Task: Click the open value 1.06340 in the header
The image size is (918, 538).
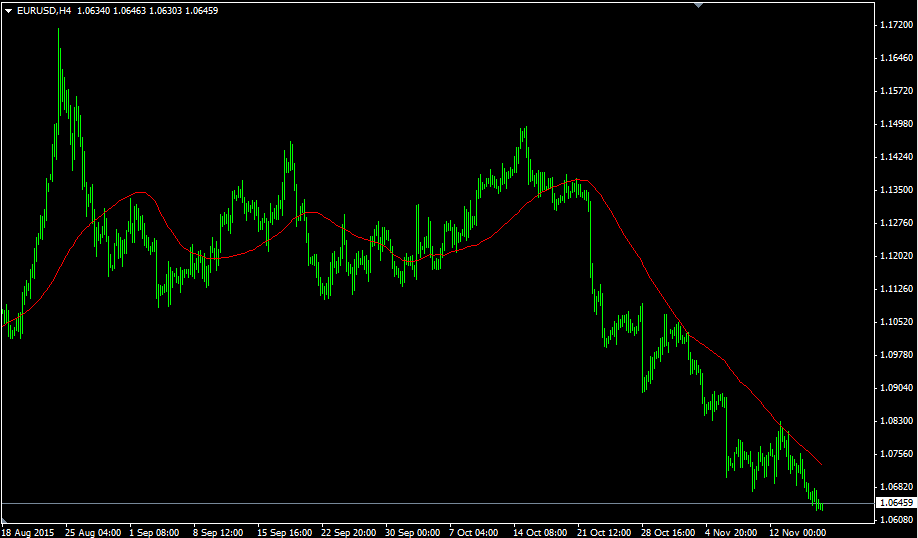Action: 93,11
